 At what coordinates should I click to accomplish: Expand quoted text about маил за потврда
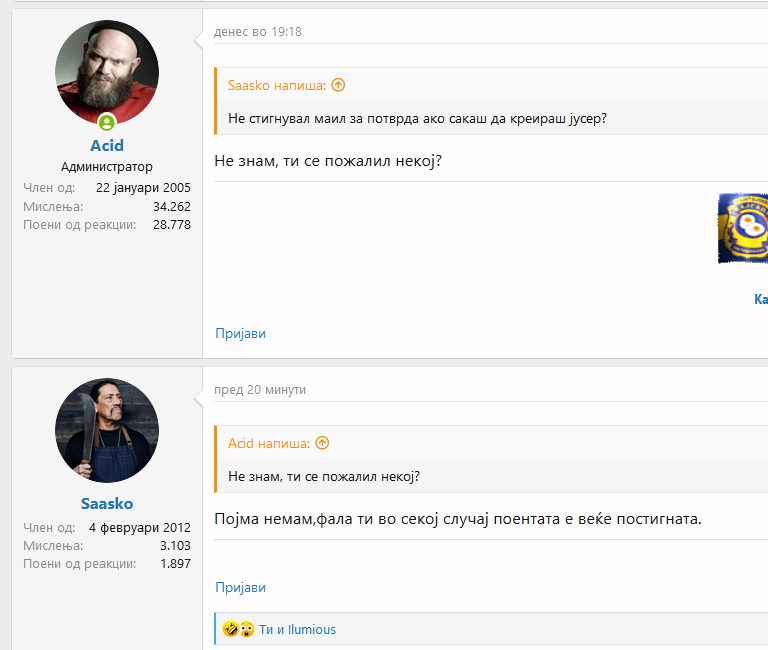pos(417,118)
